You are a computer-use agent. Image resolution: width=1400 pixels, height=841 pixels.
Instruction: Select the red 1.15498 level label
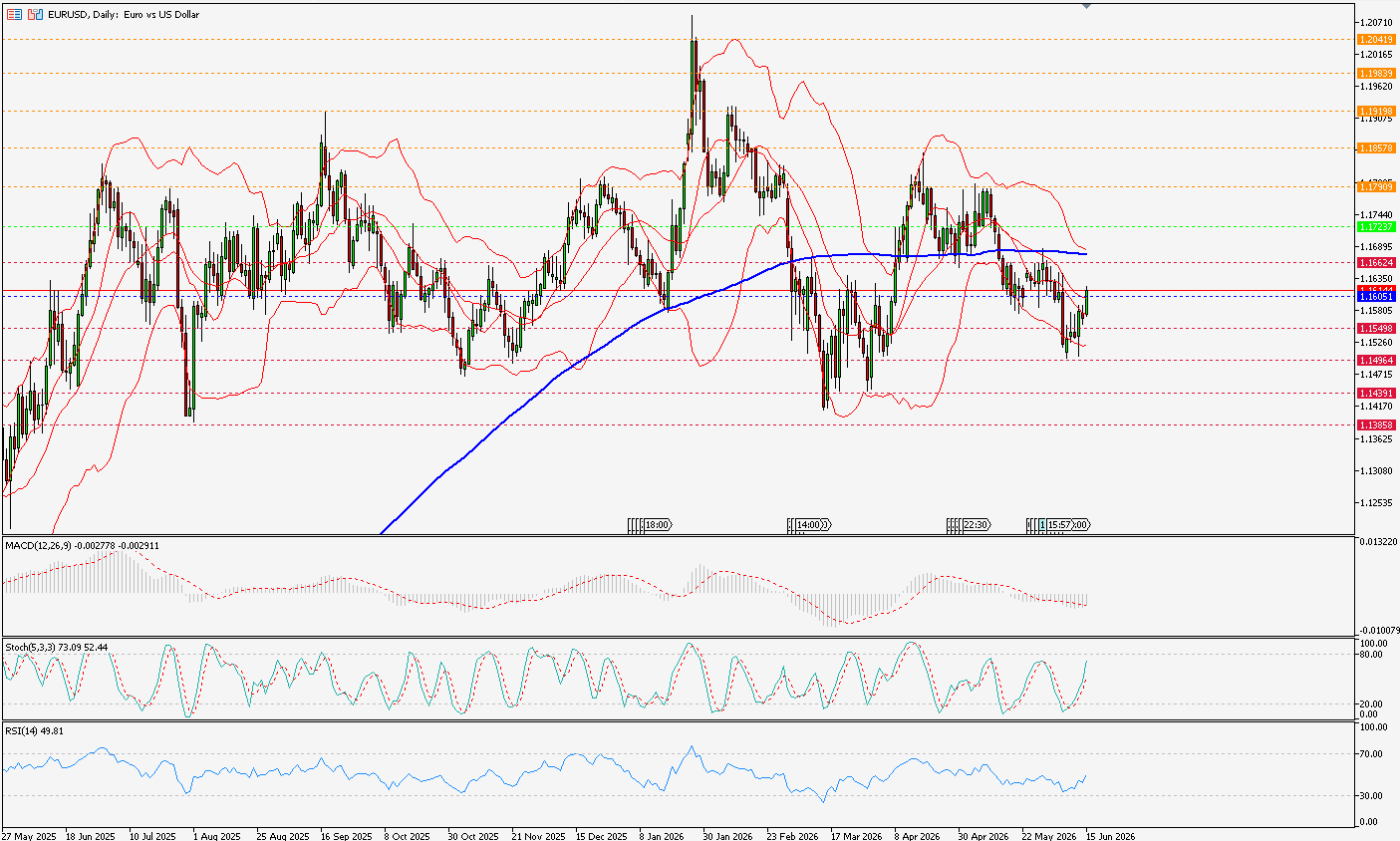pyautogui.click(x=1376, y=328)
